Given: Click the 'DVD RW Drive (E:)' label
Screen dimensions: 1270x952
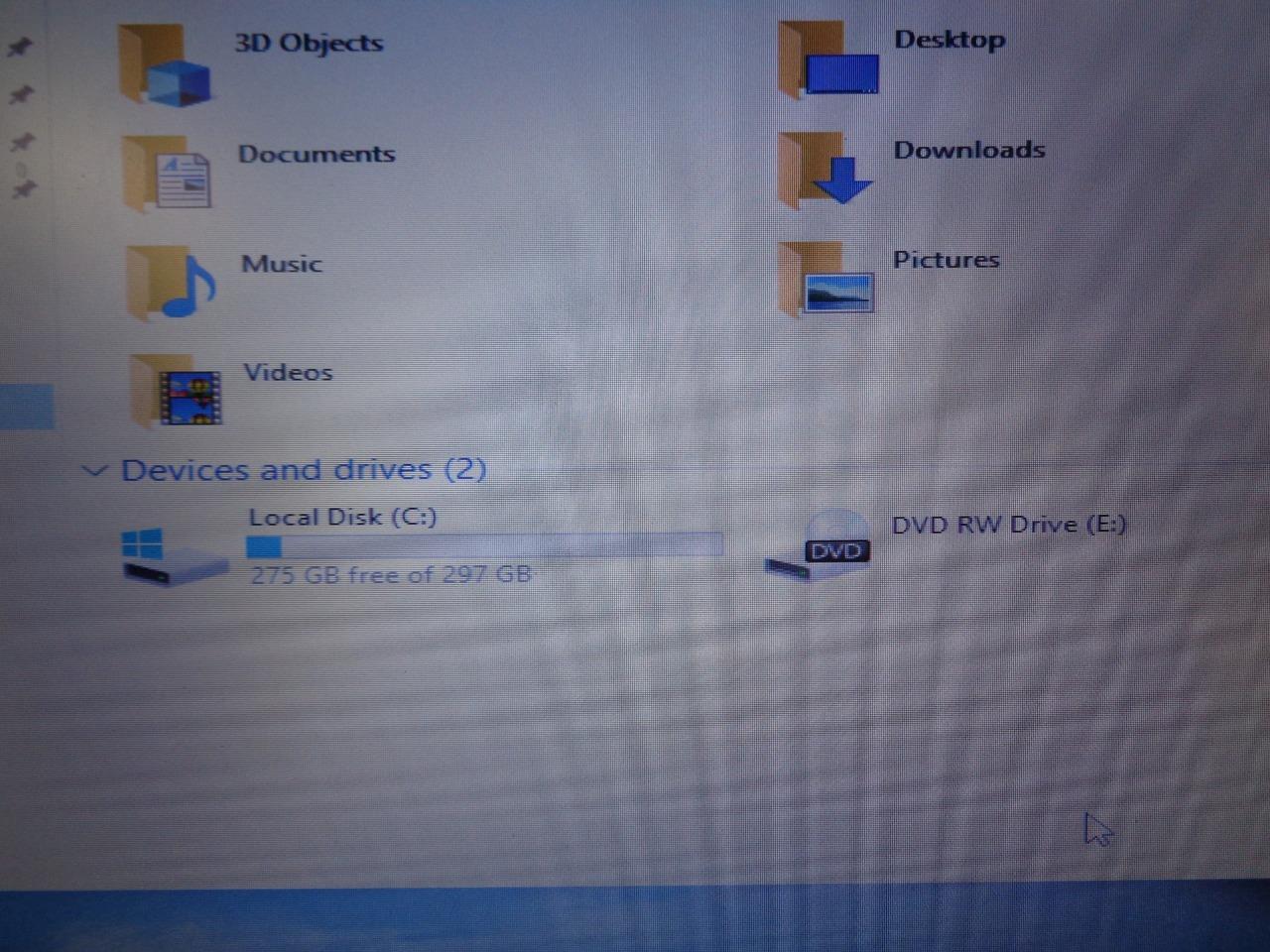Looking at the screenshot, I should coord(1009,525).
